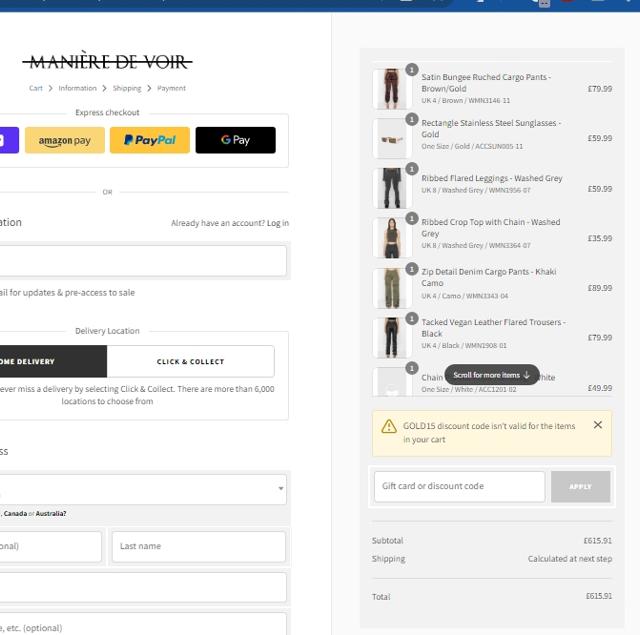Click quantity badge on Ribbed Flared Leggings
The height and width of the screenshot is (635, 640).
[412, 169]
